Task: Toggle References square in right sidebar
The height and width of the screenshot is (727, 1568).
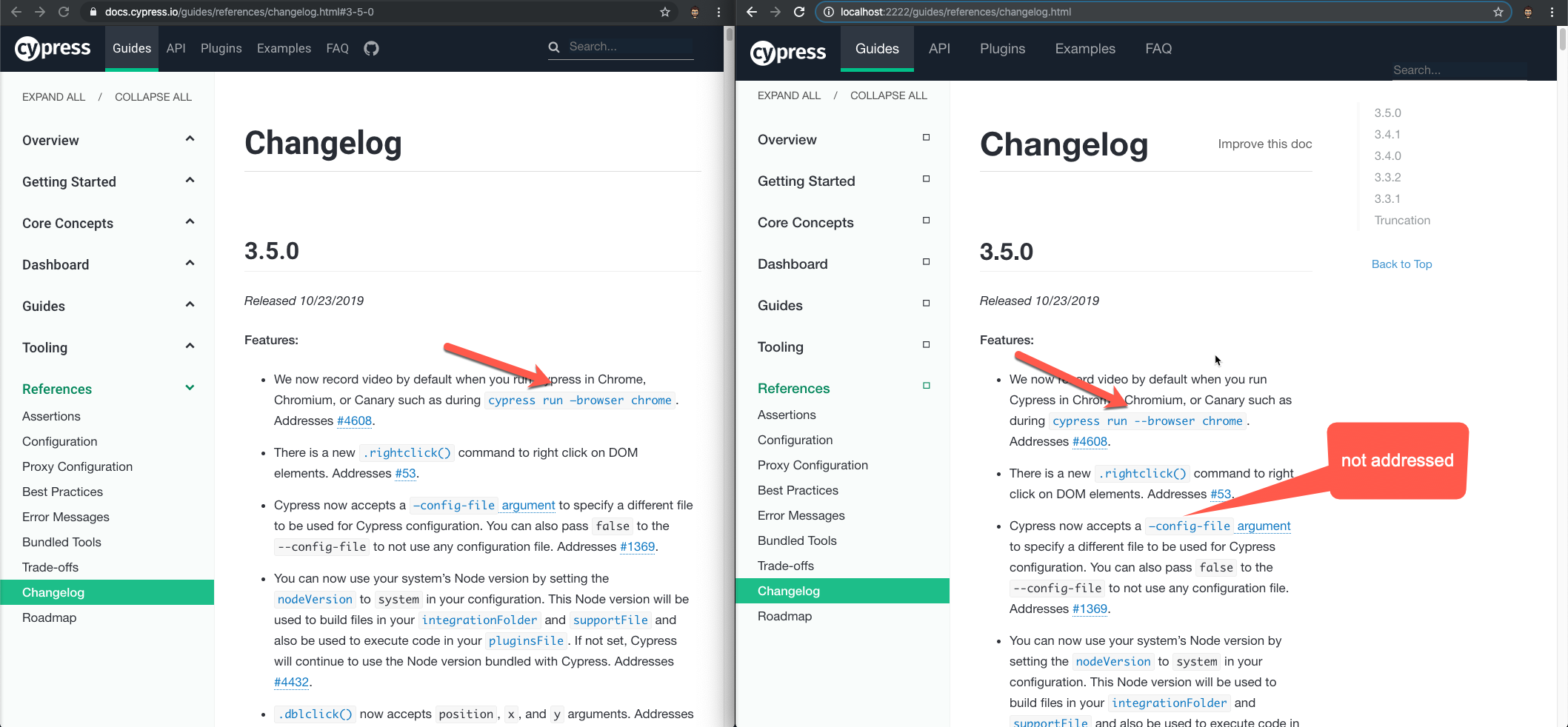Action: pos(926,386)
